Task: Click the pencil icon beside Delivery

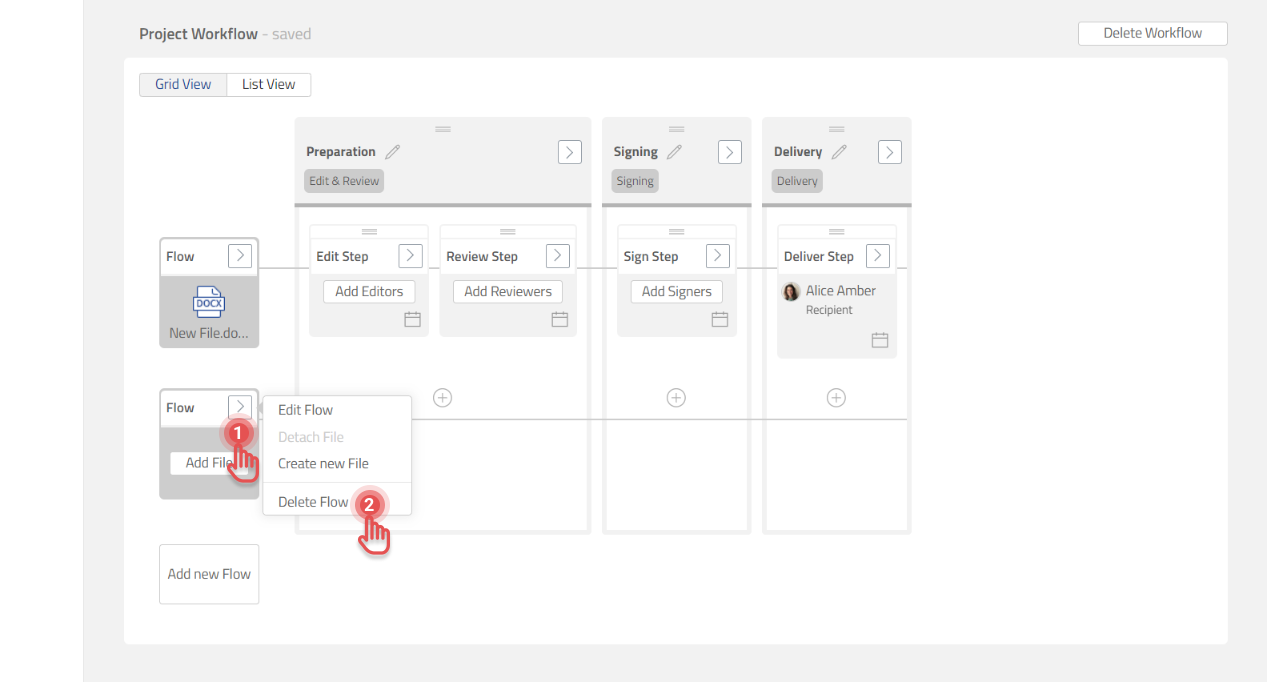Action: [x=839, y=152]
